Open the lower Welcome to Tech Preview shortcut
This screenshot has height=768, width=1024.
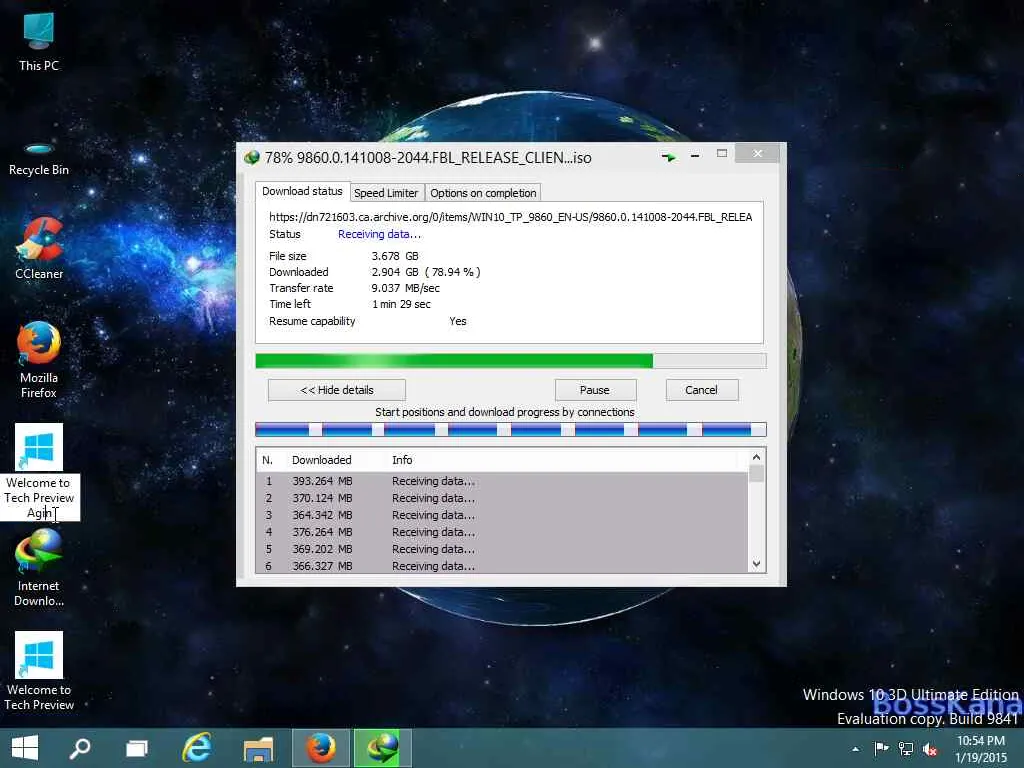coord(39,671)
